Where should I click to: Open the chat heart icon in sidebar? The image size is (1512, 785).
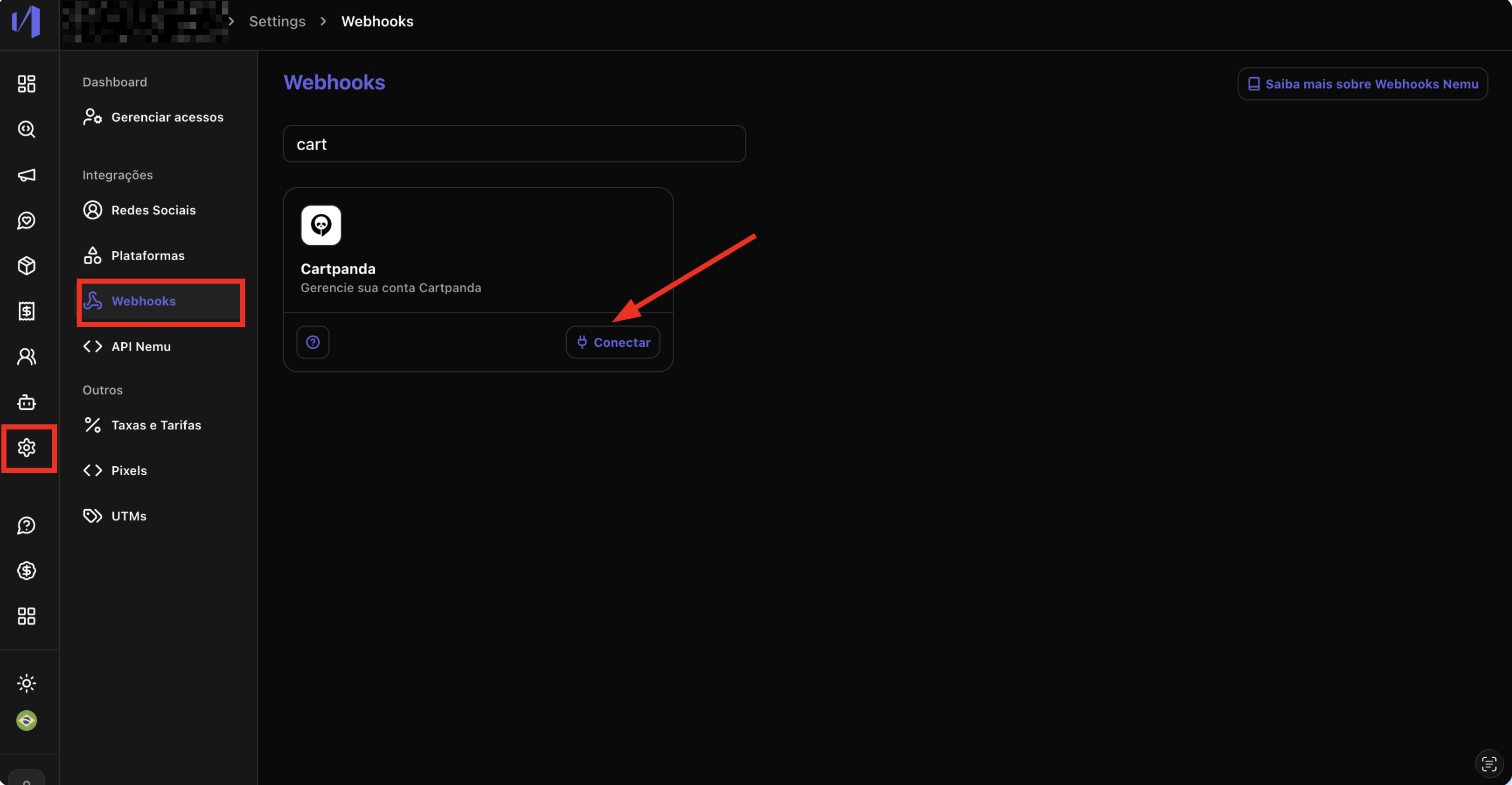coord(26,220)
